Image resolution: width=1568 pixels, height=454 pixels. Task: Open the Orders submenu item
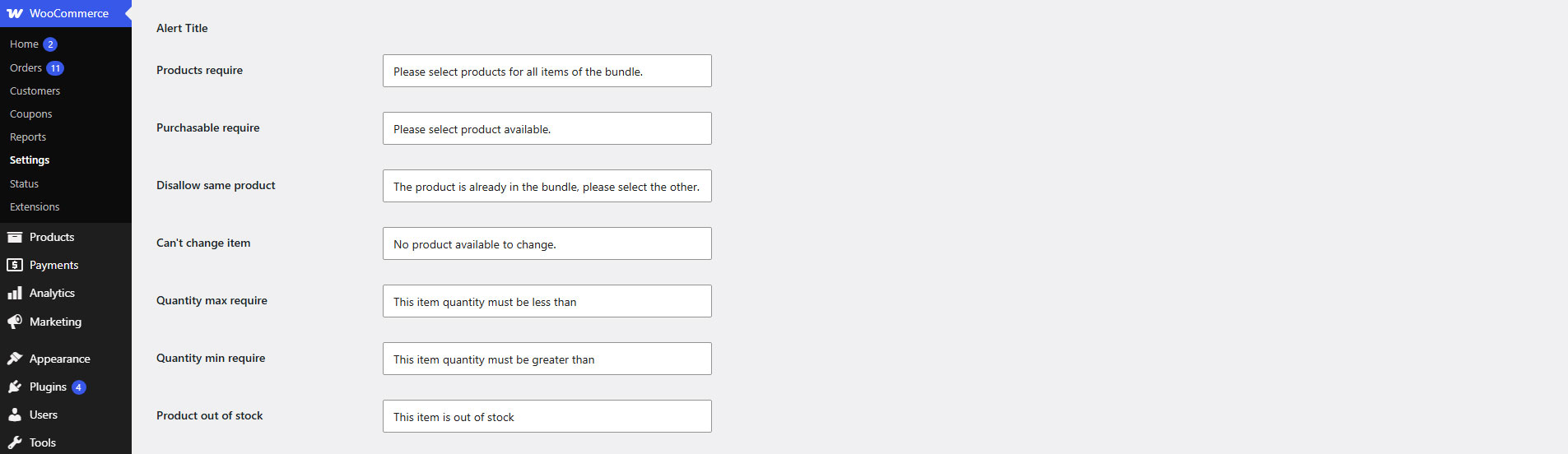coord(26,68)
